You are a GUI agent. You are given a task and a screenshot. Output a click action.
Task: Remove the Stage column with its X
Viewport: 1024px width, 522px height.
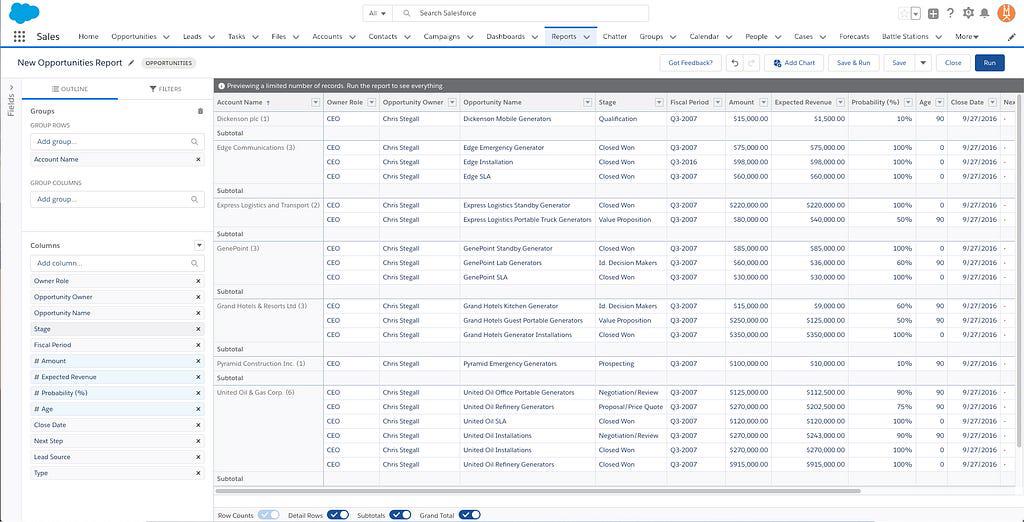pyautogui.click(x=198, y=329)
